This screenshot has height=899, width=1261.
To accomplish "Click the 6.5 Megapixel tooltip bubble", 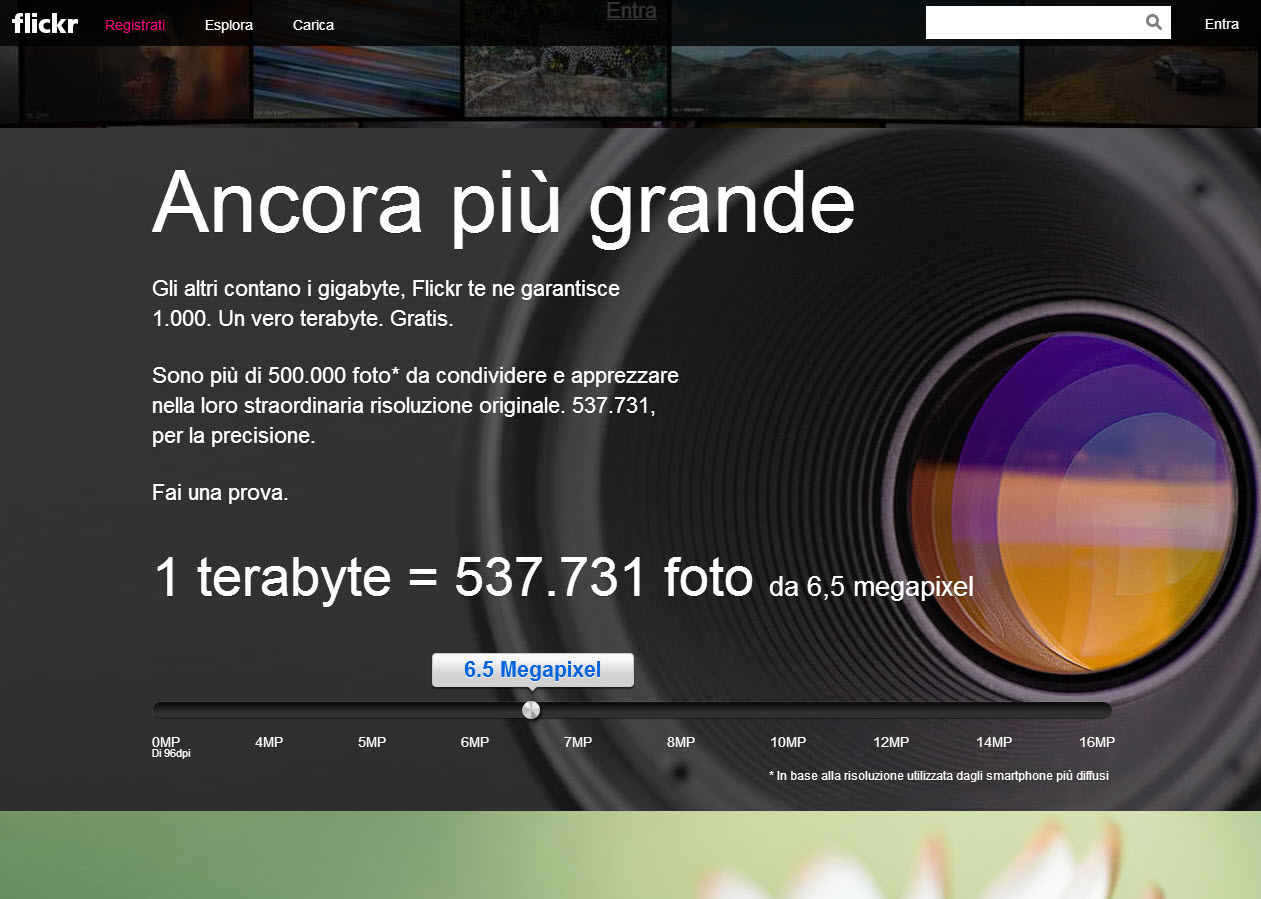I will point(533,670).
